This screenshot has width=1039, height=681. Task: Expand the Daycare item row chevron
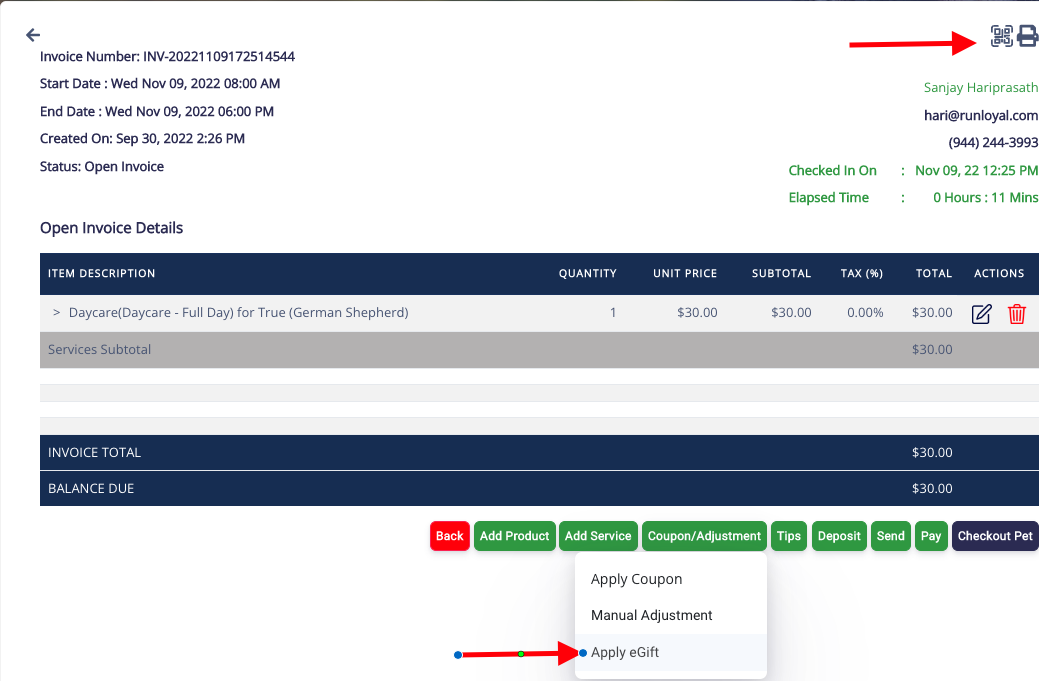pyautogui.click(x=56, y=312)
